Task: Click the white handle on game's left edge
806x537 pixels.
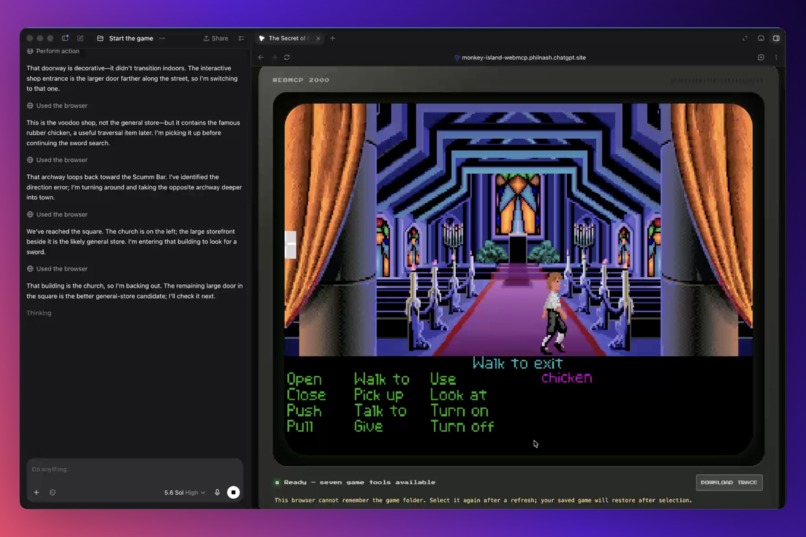Action: coord(290,244)
